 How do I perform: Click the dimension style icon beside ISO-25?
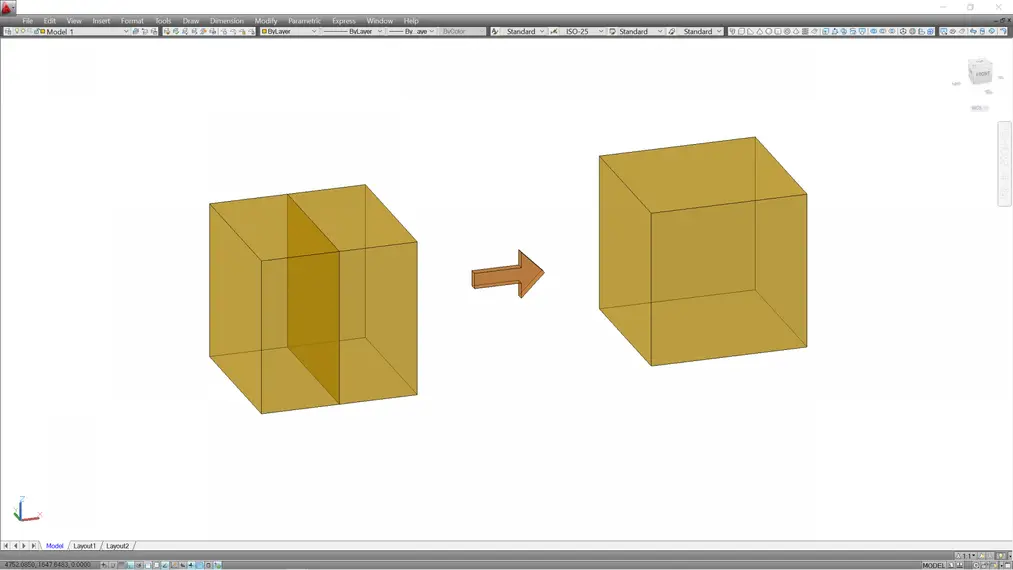click(x=554, y=32)
